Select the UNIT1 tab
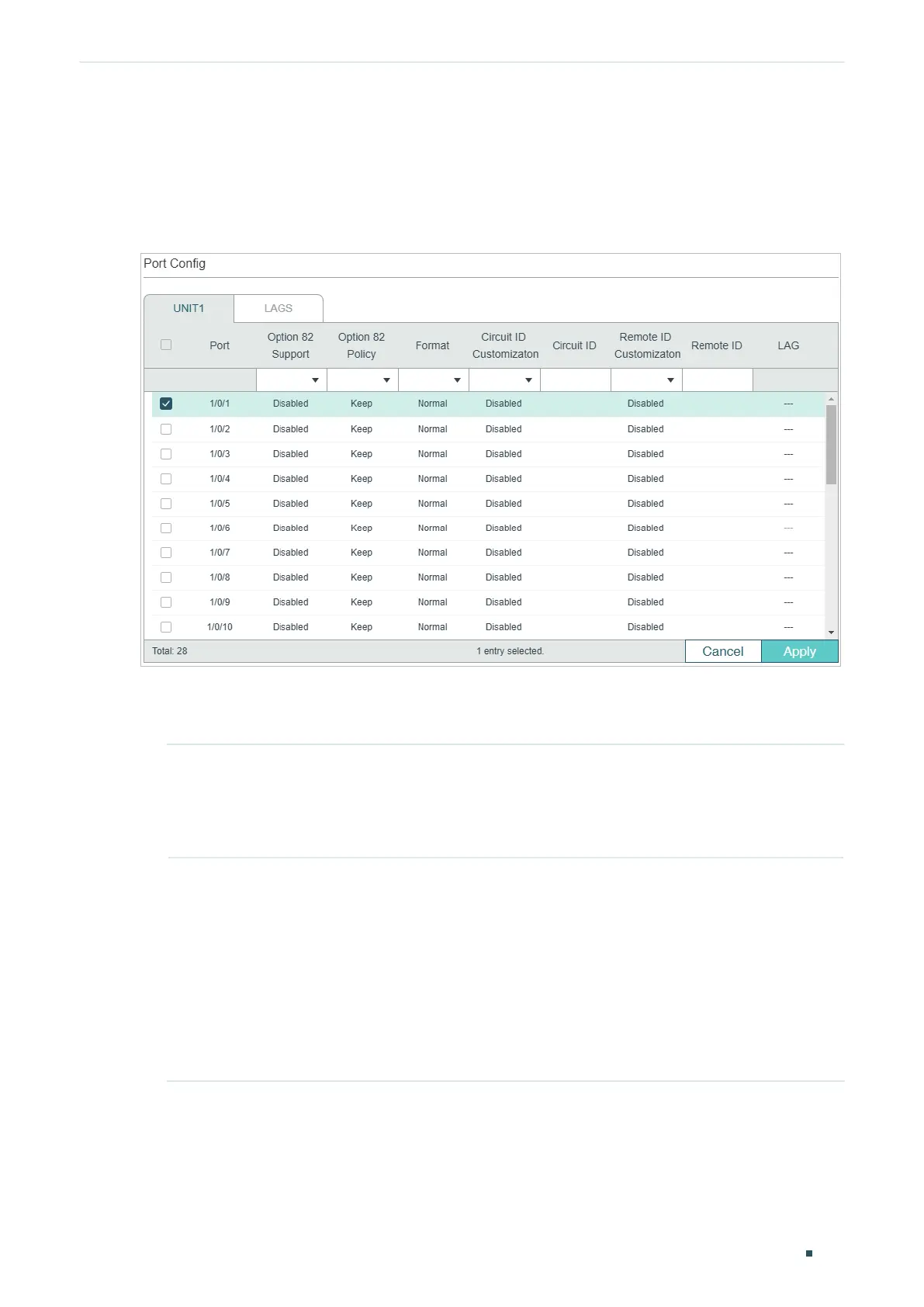 (x=189, y=308)
